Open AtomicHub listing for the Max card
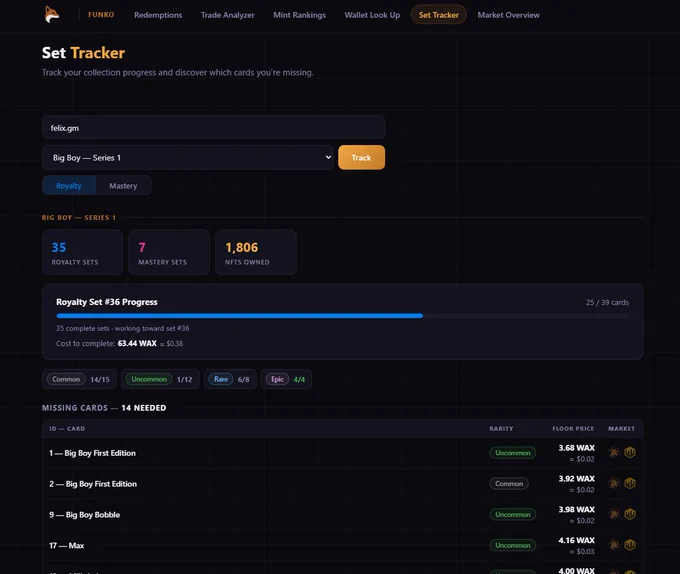Viewport: 680px width, 574px height. 614,545
